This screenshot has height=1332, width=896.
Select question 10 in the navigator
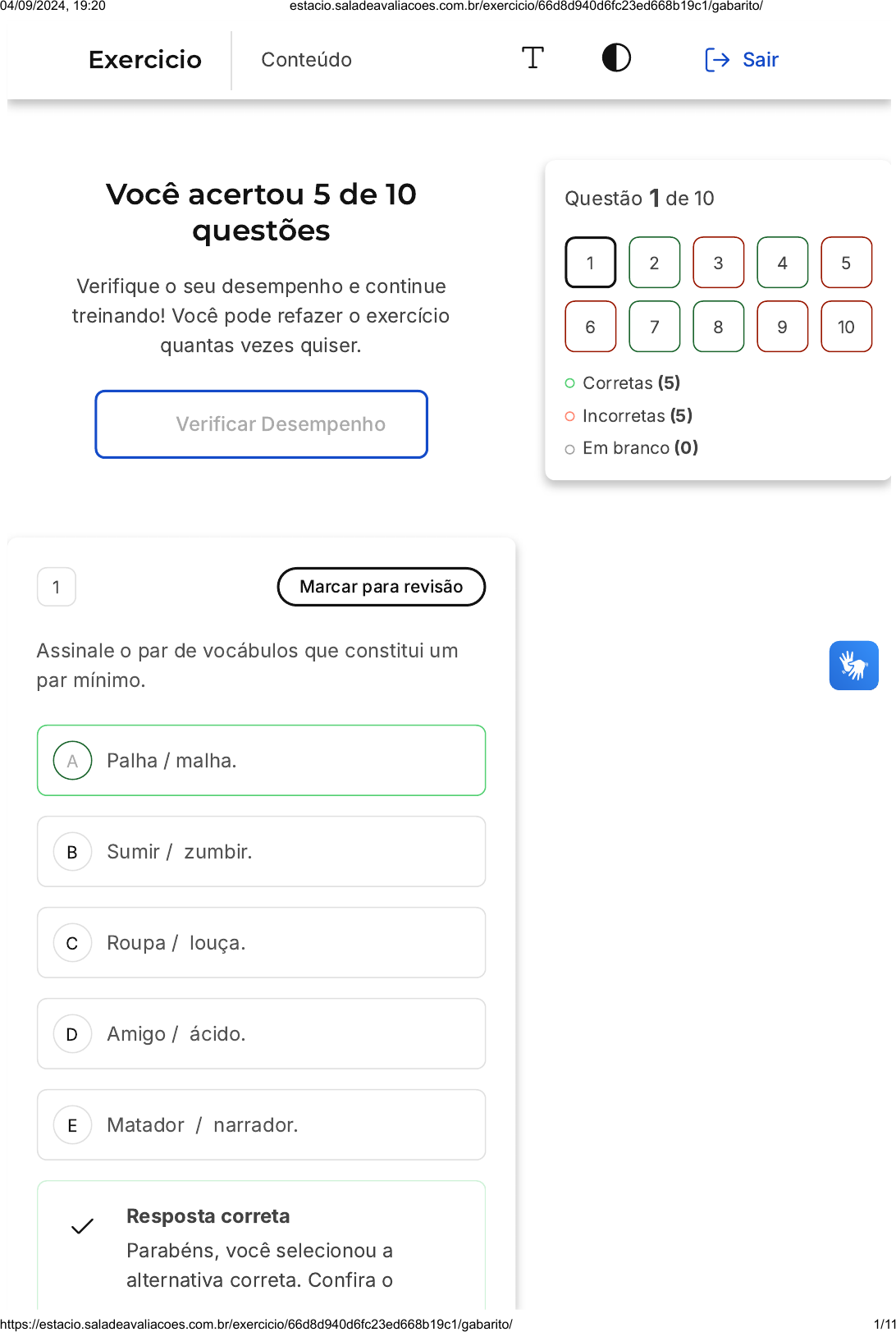click(x=846, y=327)
